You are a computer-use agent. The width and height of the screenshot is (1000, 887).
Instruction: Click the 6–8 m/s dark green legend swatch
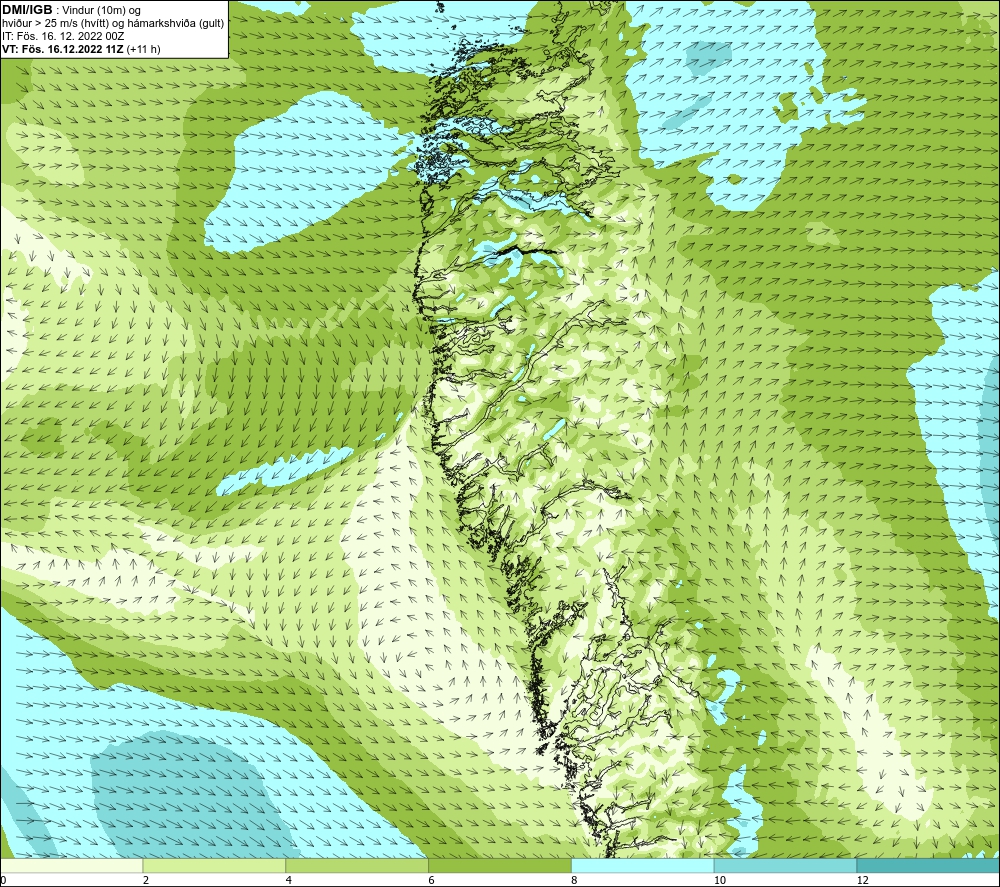(x=500, y=866)
